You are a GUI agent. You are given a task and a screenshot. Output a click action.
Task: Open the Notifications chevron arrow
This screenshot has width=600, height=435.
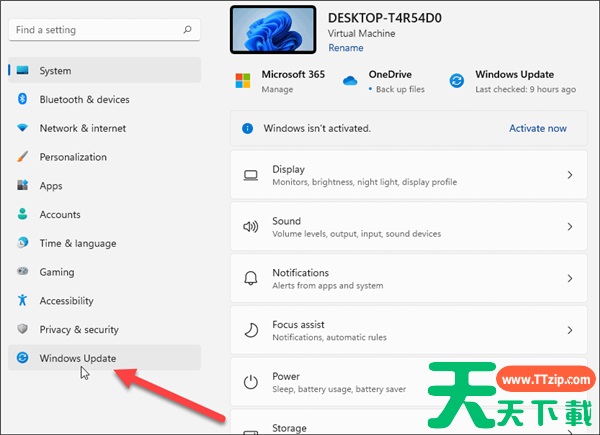(570, 278)
